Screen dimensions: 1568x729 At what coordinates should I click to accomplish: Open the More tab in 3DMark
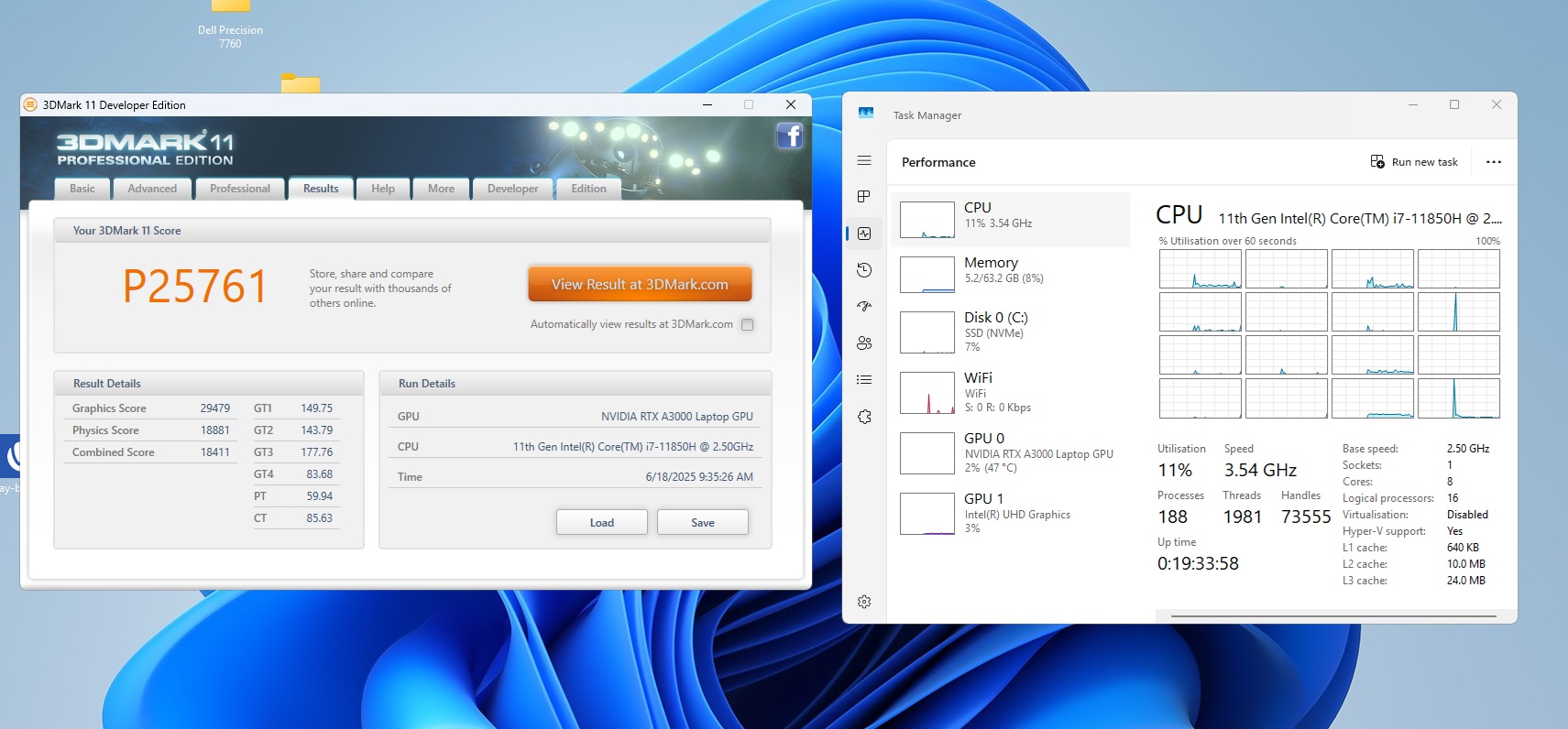(441, 189)
